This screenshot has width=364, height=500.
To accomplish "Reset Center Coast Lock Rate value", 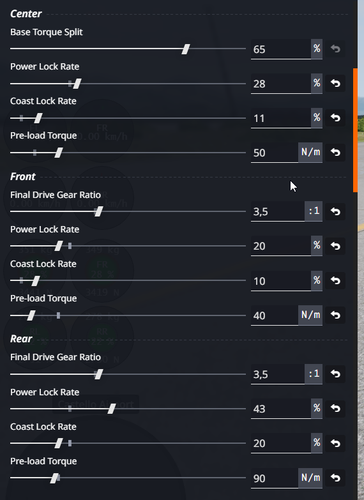I will tap(335, 118).
